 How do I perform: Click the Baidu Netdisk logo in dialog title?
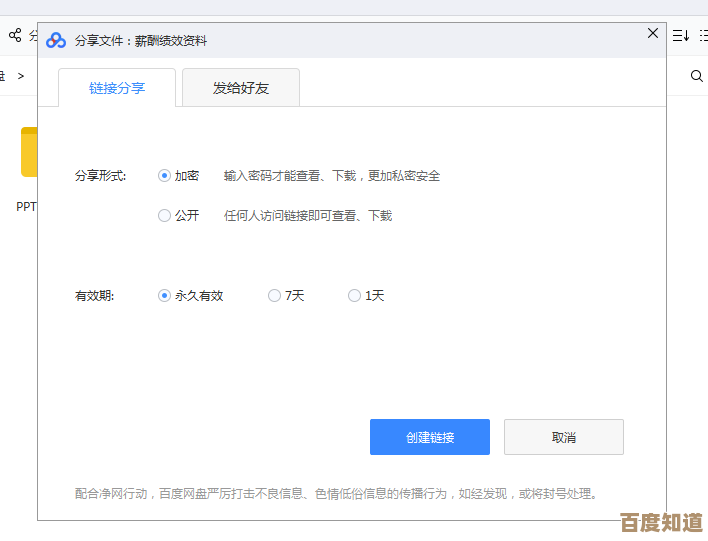(56, 40)
